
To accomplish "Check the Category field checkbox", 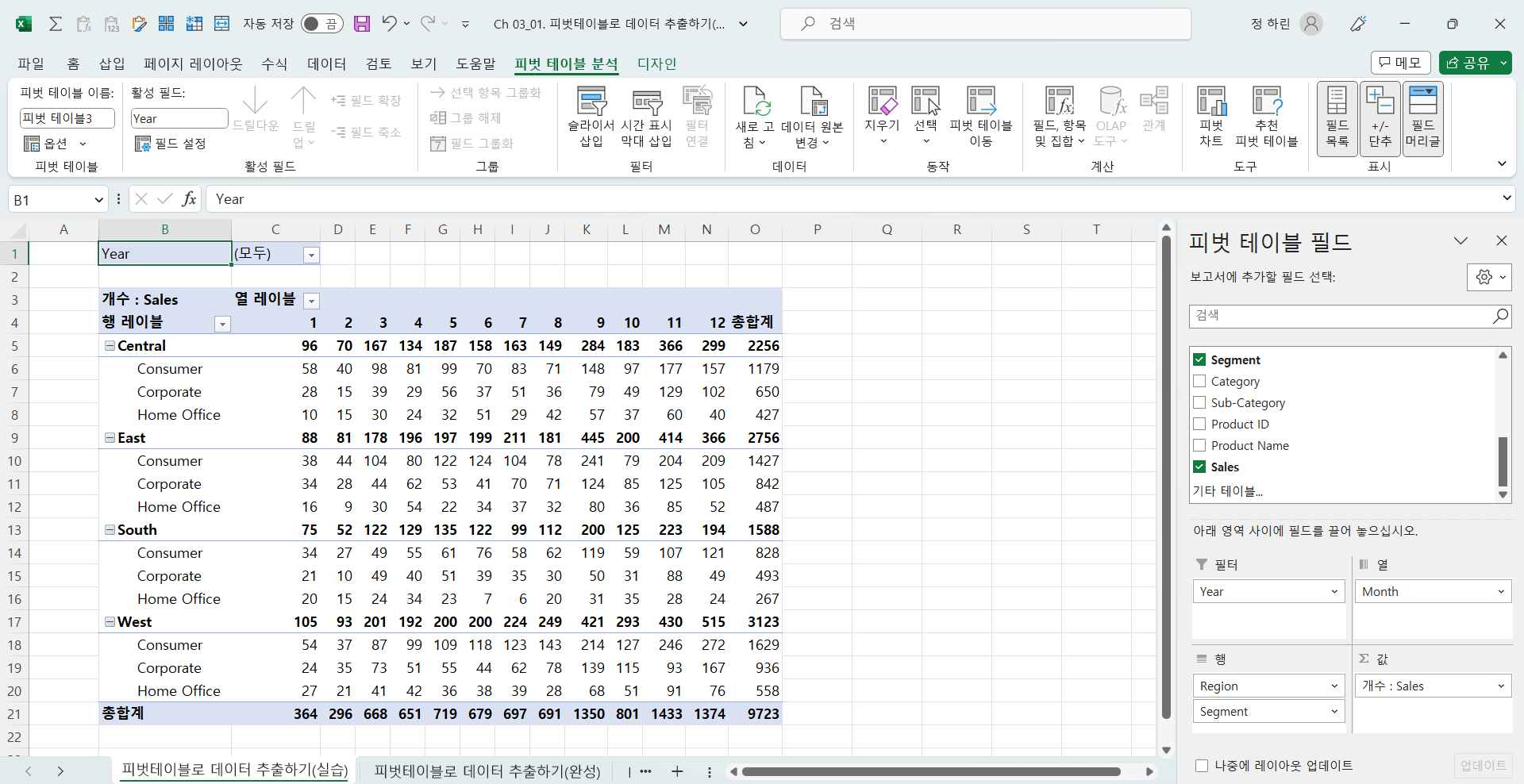I will click(x=1199, y=381).
